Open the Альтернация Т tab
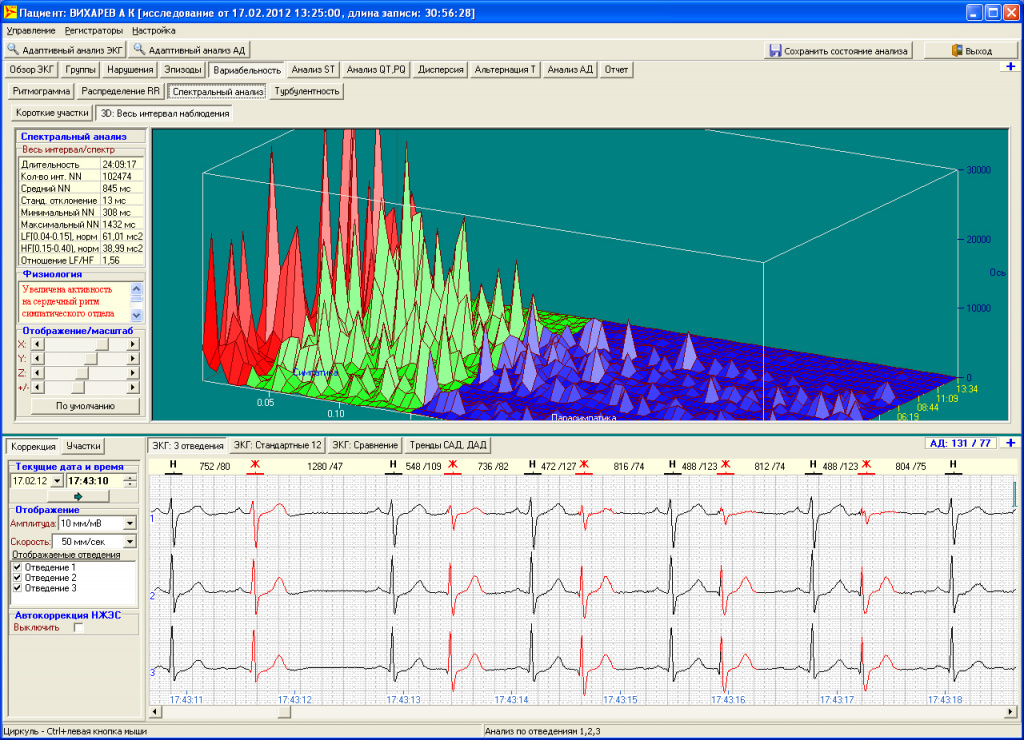The image size is (1024, 740). tap(505, 69)
